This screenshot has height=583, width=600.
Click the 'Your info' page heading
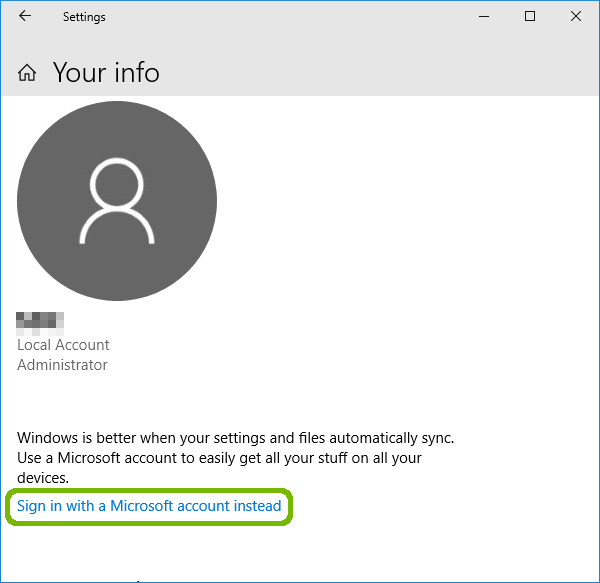[106, 73]
